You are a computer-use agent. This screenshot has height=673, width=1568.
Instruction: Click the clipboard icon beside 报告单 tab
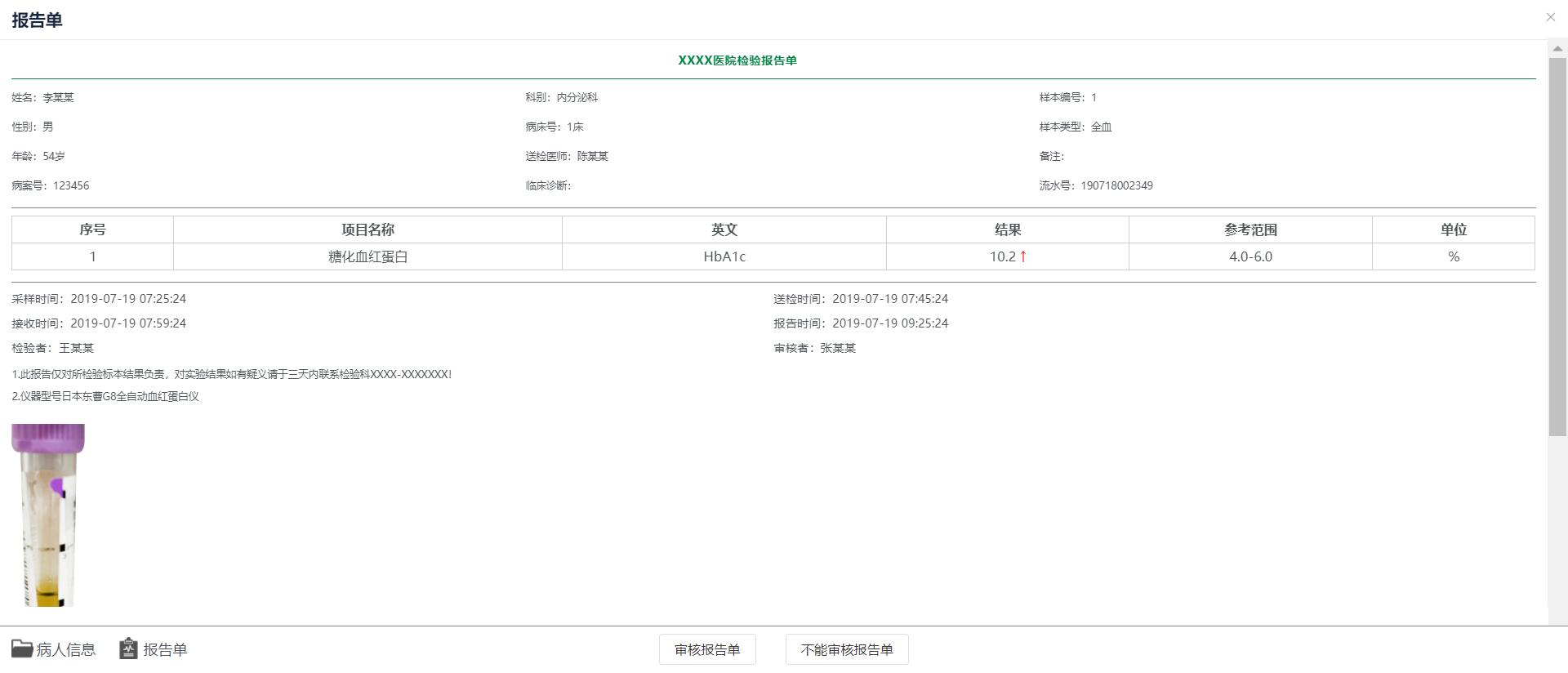128,648
